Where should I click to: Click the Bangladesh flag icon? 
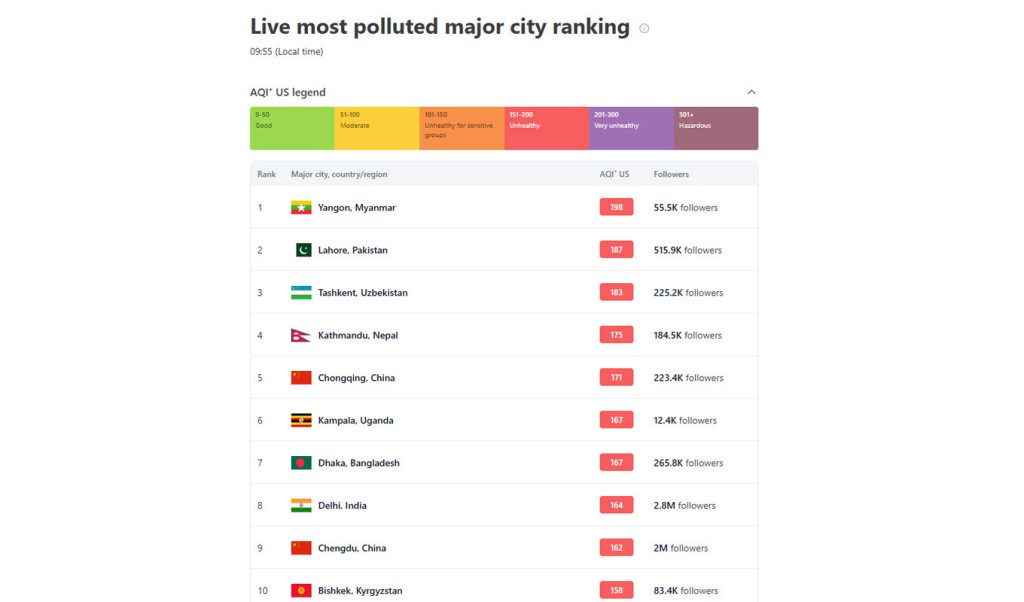tap(301, 463)
